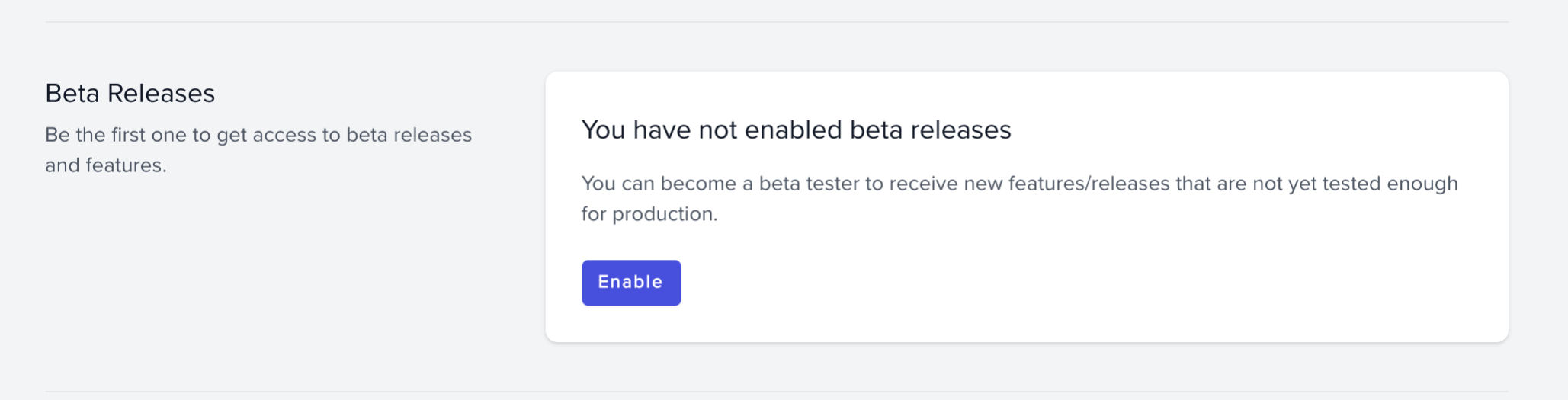Click the Enable button
This screenshot has width=1568, height=400.
coord(631,283)
